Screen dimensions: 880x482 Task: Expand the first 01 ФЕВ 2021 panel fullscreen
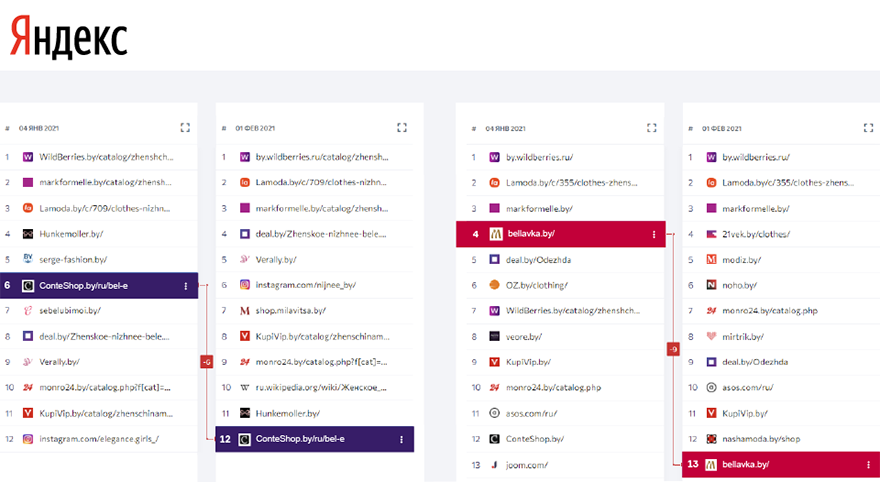pyautogui.click(x=402, y=128)
